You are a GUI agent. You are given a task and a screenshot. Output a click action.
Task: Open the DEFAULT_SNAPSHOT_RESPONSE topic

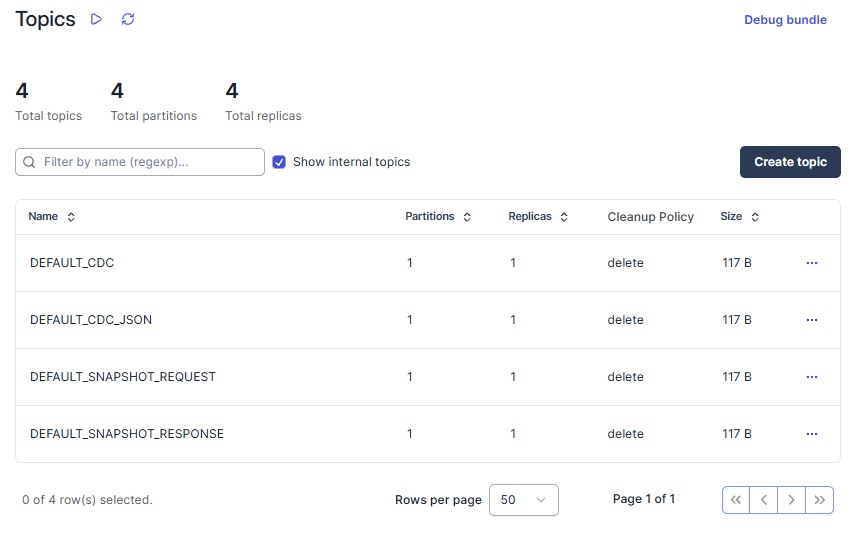click(x=127, y=434)
